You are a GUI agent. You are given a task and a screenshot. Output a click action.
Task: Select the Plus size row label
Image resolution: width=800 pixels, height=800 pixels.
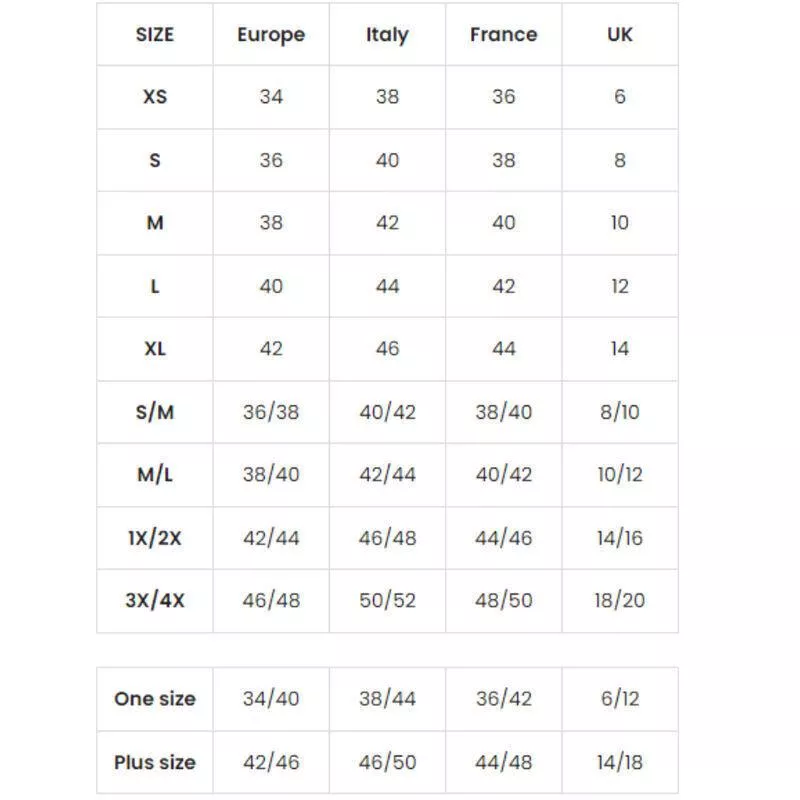155,762
